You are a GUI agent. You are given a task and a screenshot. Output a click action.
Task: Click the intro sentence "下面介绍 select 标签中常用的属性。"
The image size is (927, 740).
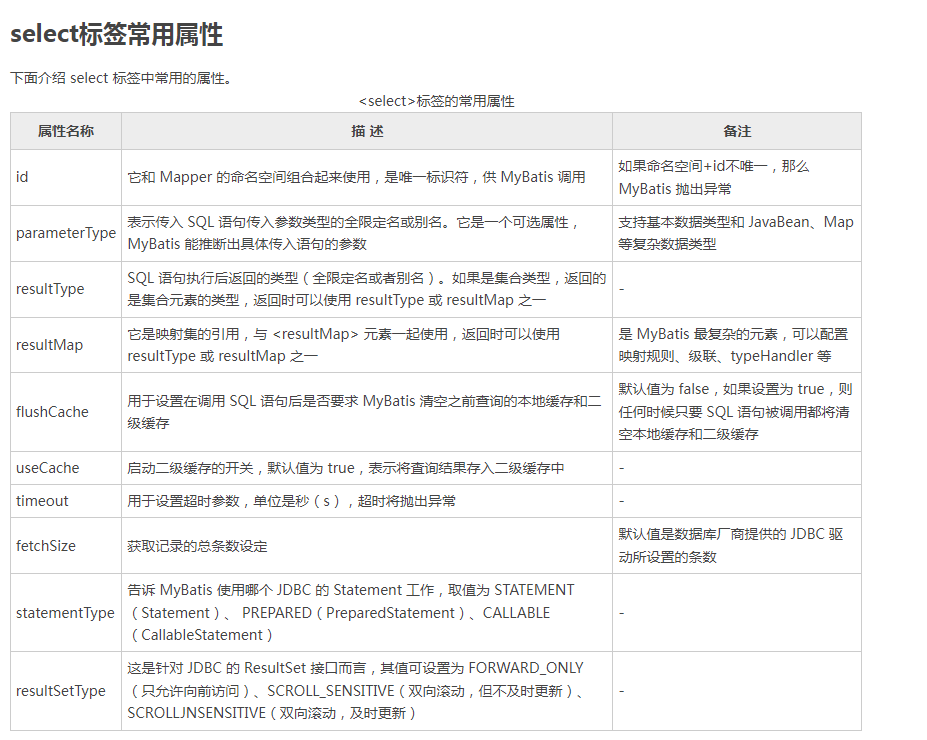pos(121,78)
